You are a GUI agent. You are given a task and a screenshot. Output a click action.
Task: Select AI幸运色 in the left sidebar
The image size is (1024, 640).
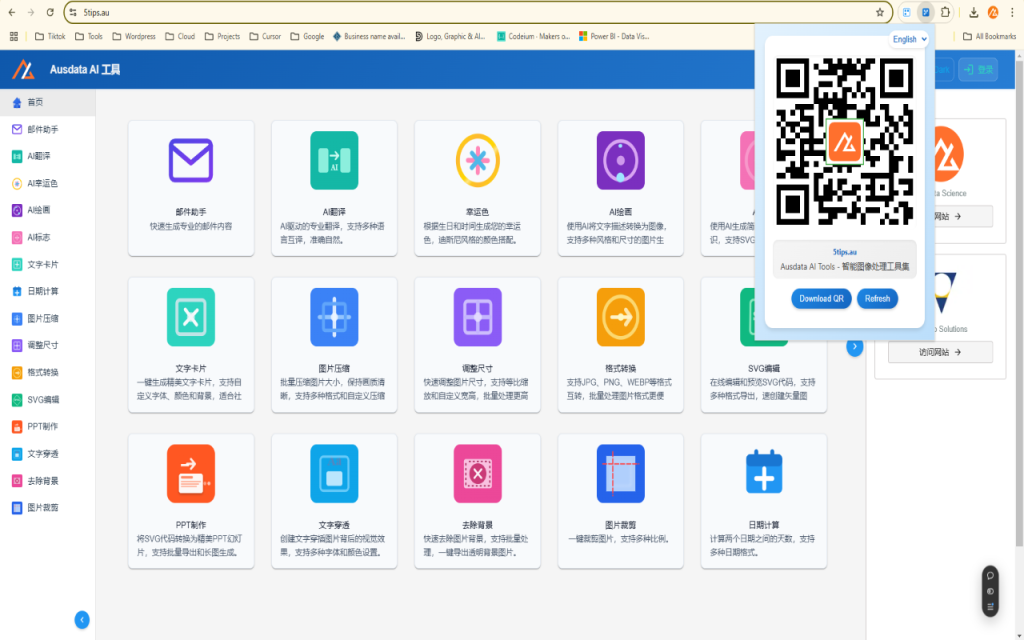48,184
